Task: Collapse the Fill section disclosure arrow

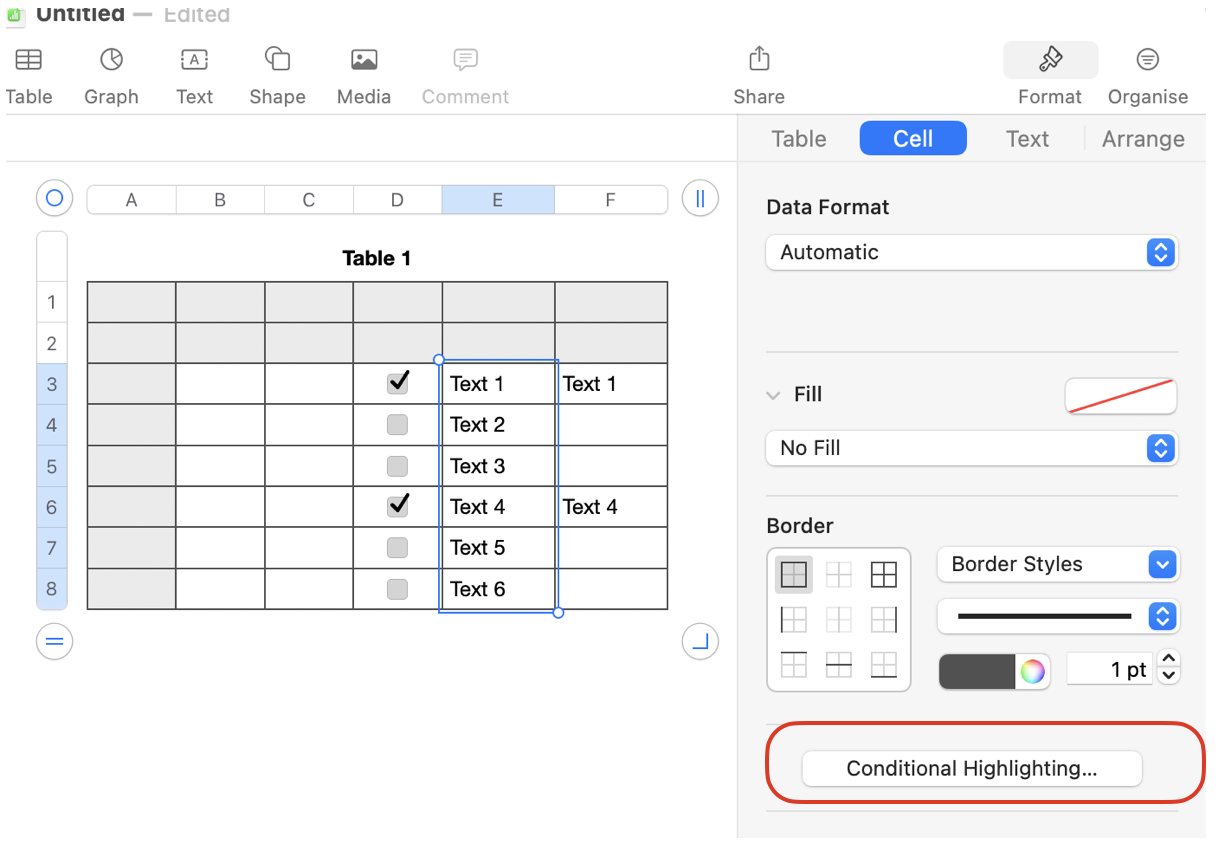Action: [x=773, y=395]
